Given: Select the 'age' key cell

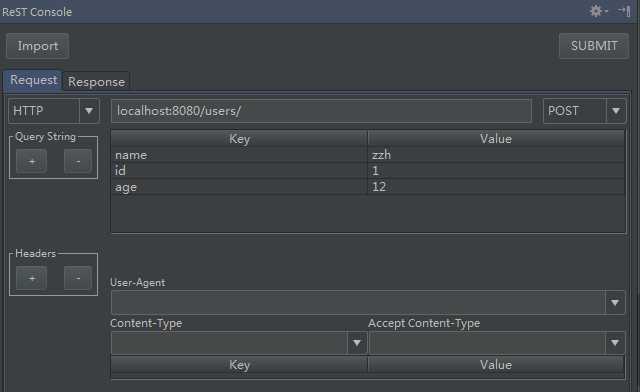Looking at the screenshot, I should [239, 187].
